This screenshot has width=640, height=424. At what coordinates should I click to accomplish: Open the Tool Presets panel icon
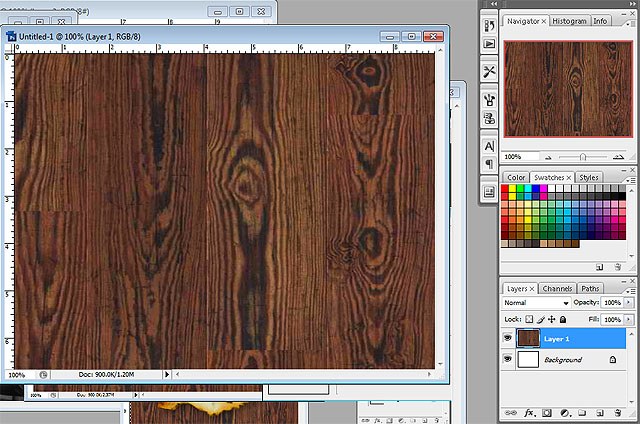(490, 72)
